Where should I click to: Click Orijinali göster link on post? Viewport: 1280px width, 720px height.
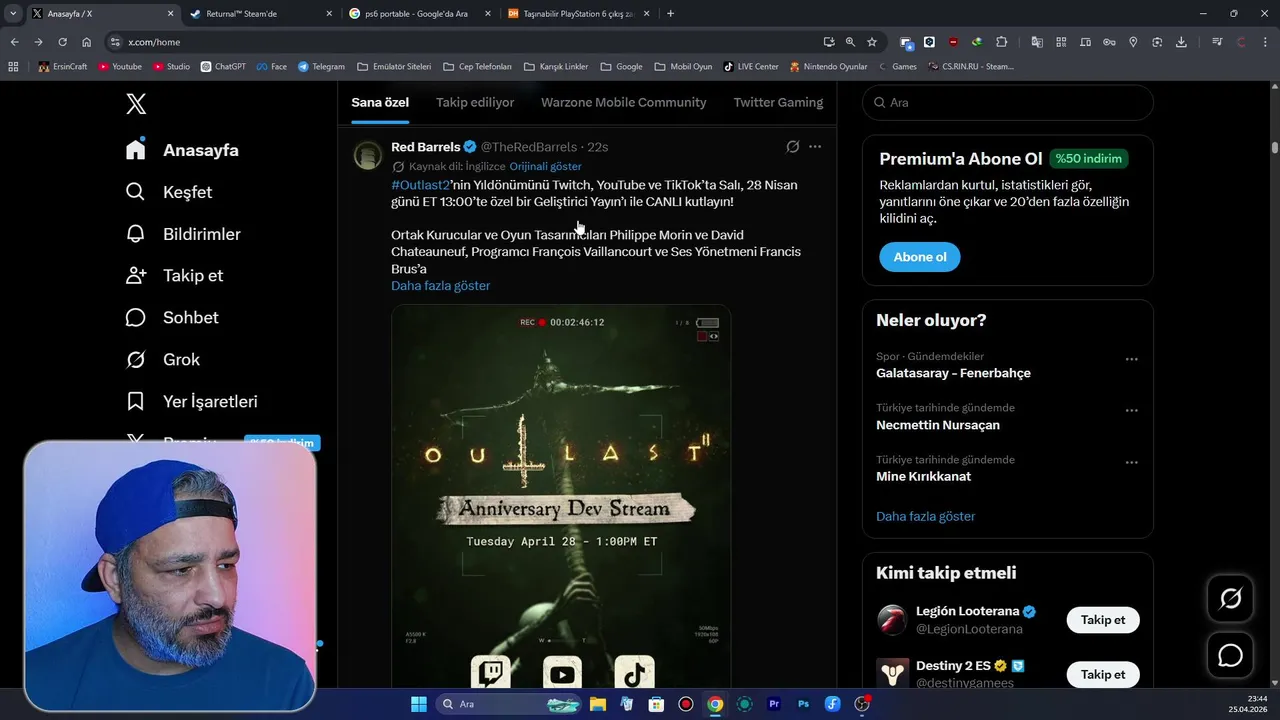(x=545, y=166)
